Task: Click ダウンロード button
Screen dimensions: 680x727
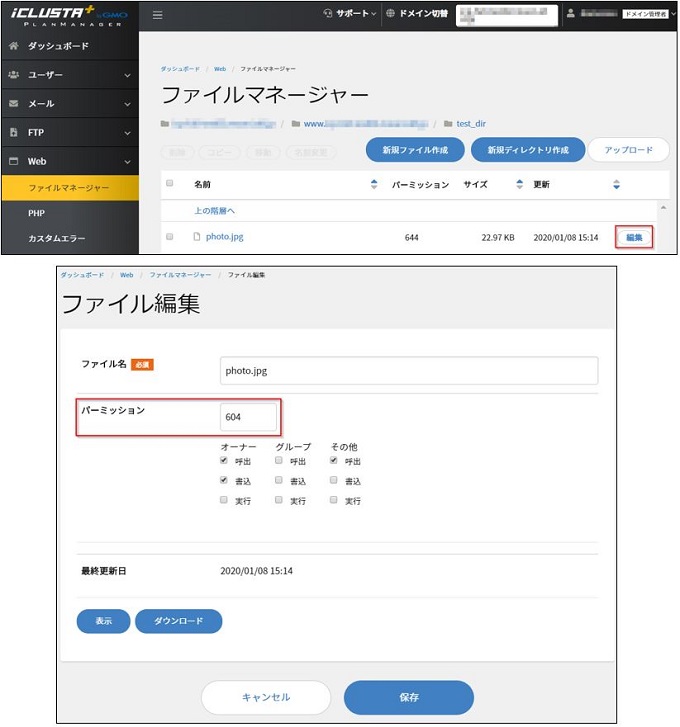Action: click(x=178, y=621)
